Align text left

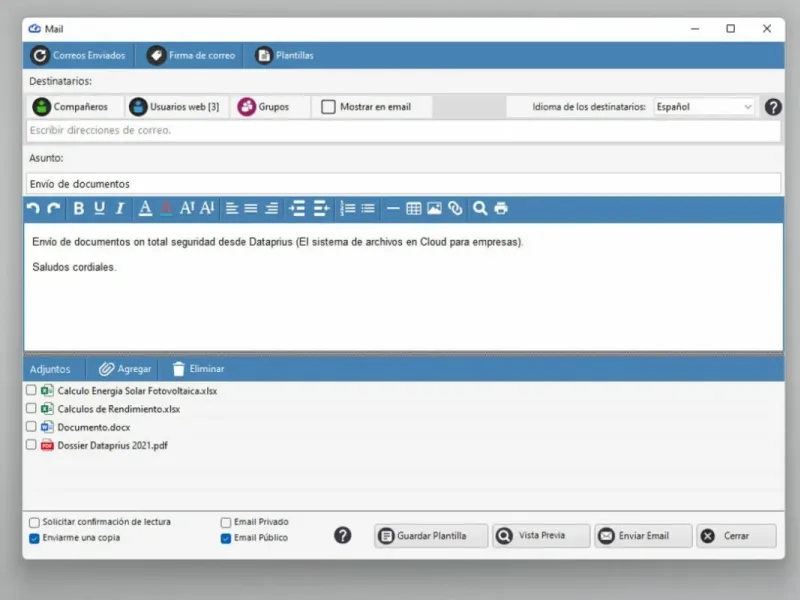coord(232,208)
